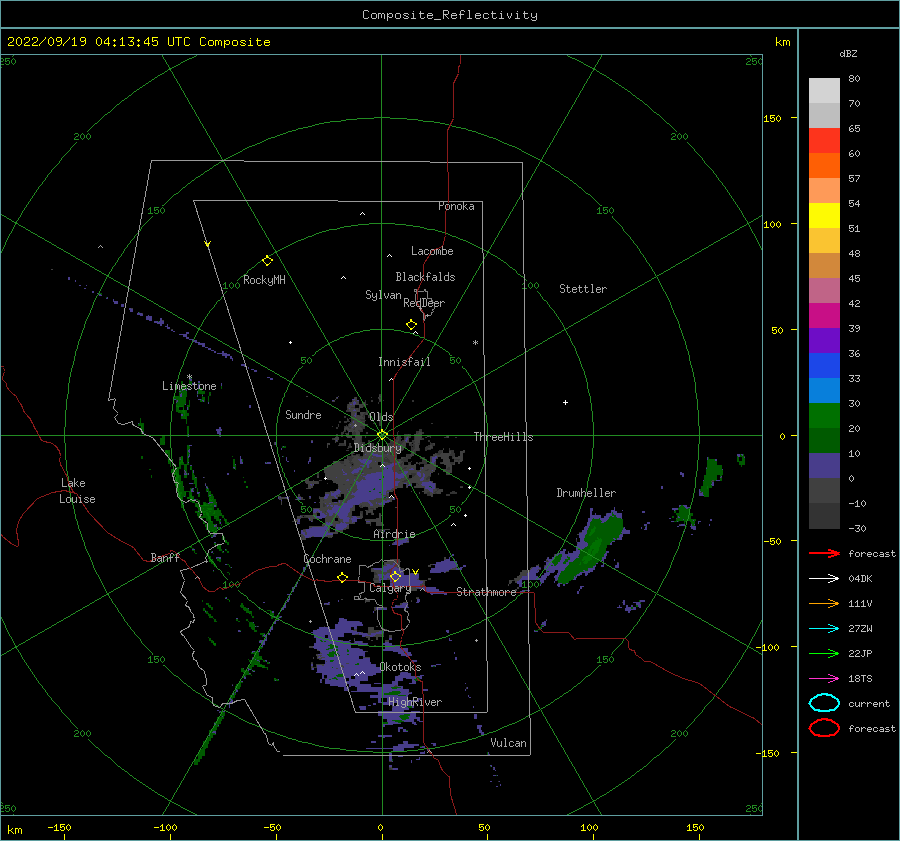The image size is (900, 841).
Task: Select the Vulcan label
Action: (508, 743)
